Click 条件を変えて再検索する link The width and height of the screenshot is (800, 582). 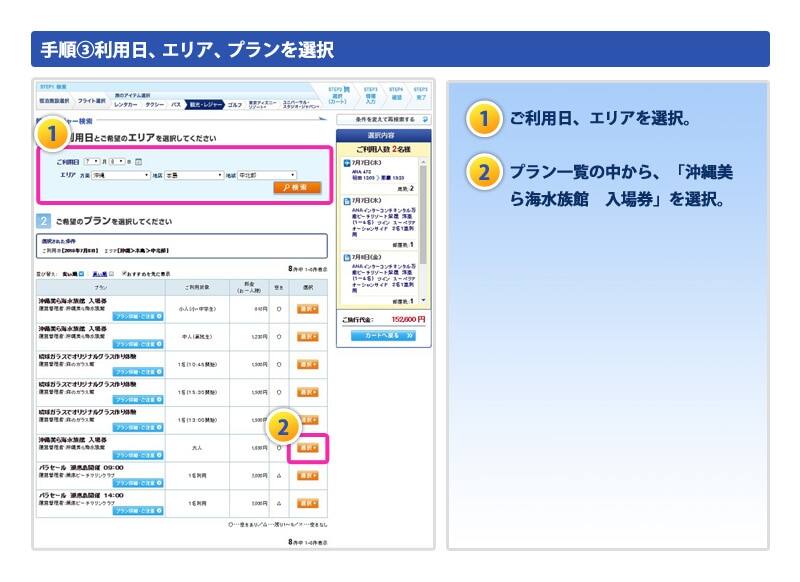tap(383, 118)
